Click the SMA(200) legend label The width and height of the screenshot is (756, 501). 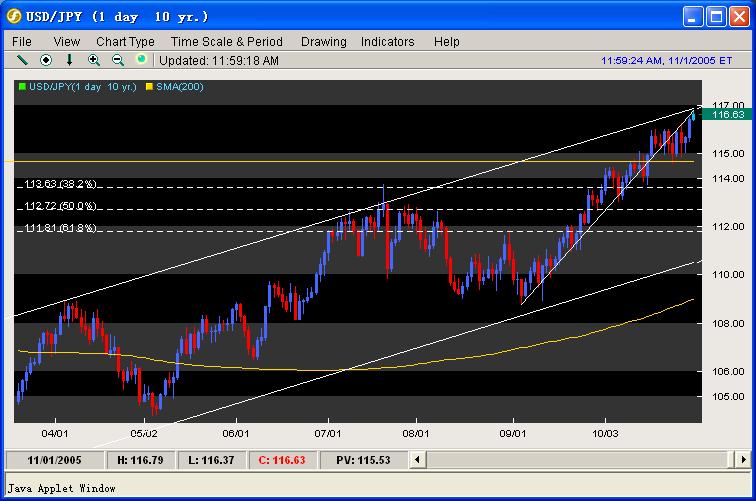180,87
